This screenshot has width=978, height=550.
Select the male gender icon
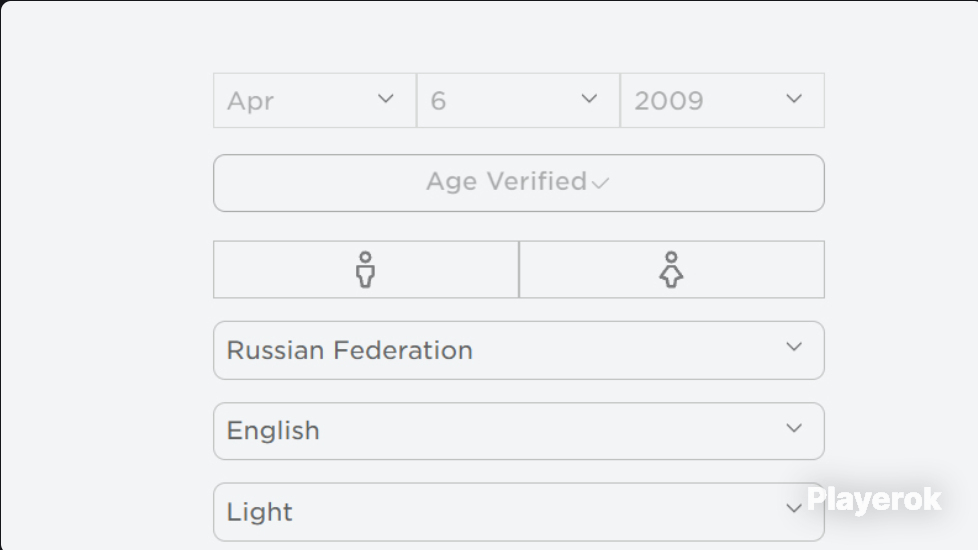tap(366, 269)
